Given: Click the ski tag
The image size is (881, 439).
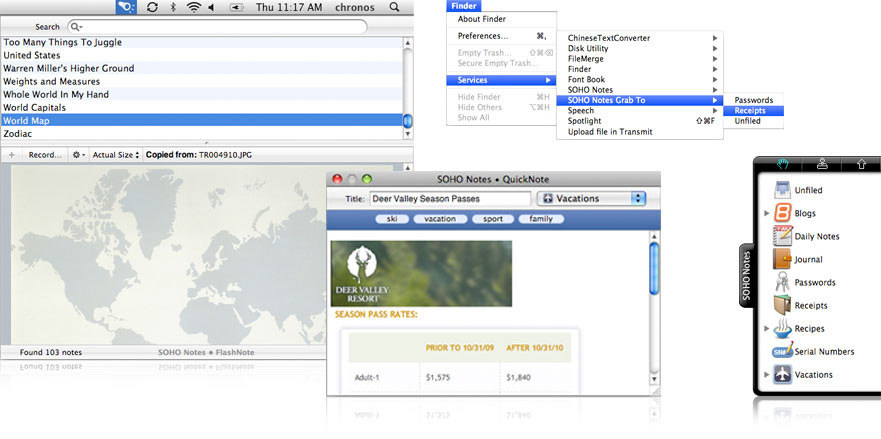Looking at the screenshot, I should (392, 219).
